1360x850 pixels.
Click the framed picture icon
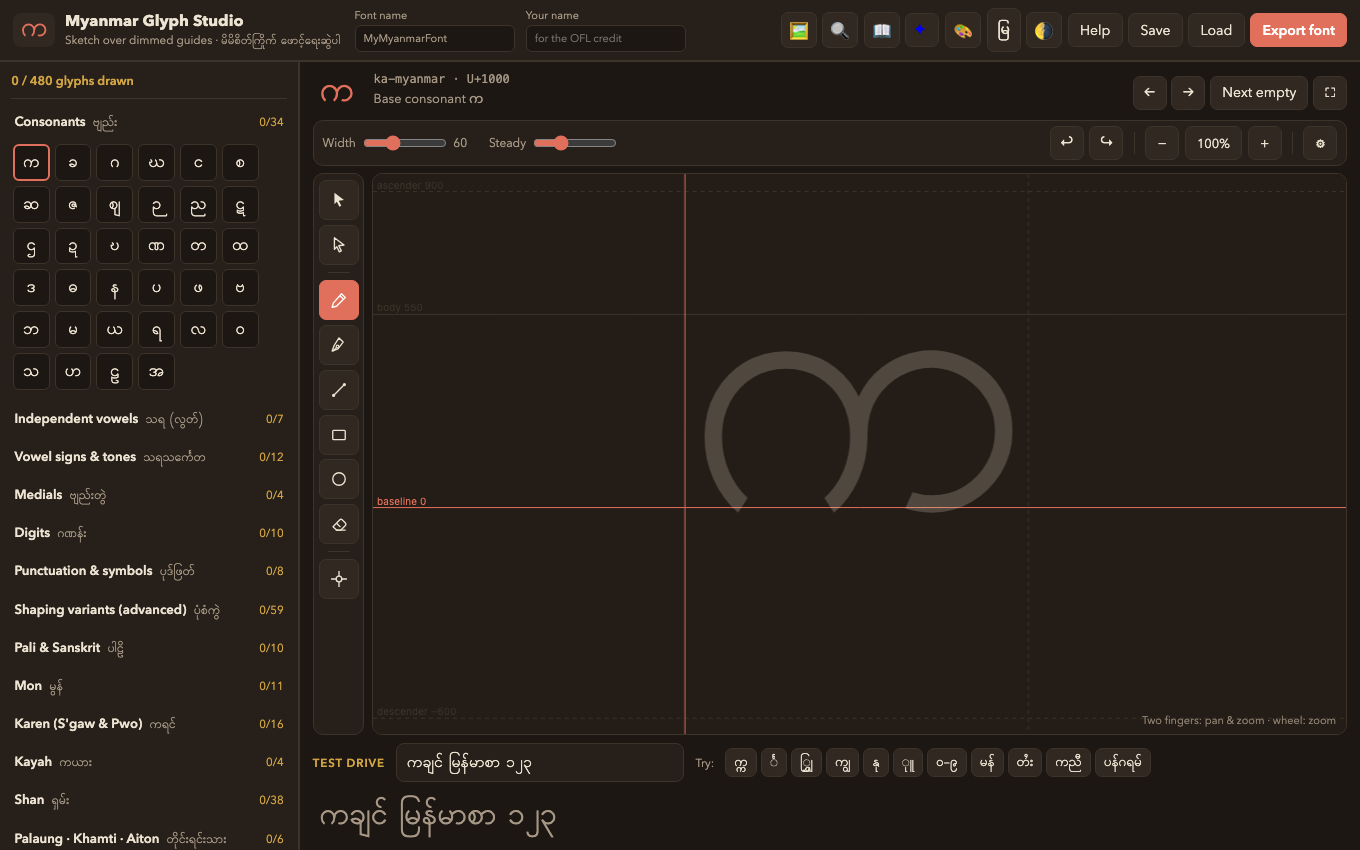click(x=798, y=30)
